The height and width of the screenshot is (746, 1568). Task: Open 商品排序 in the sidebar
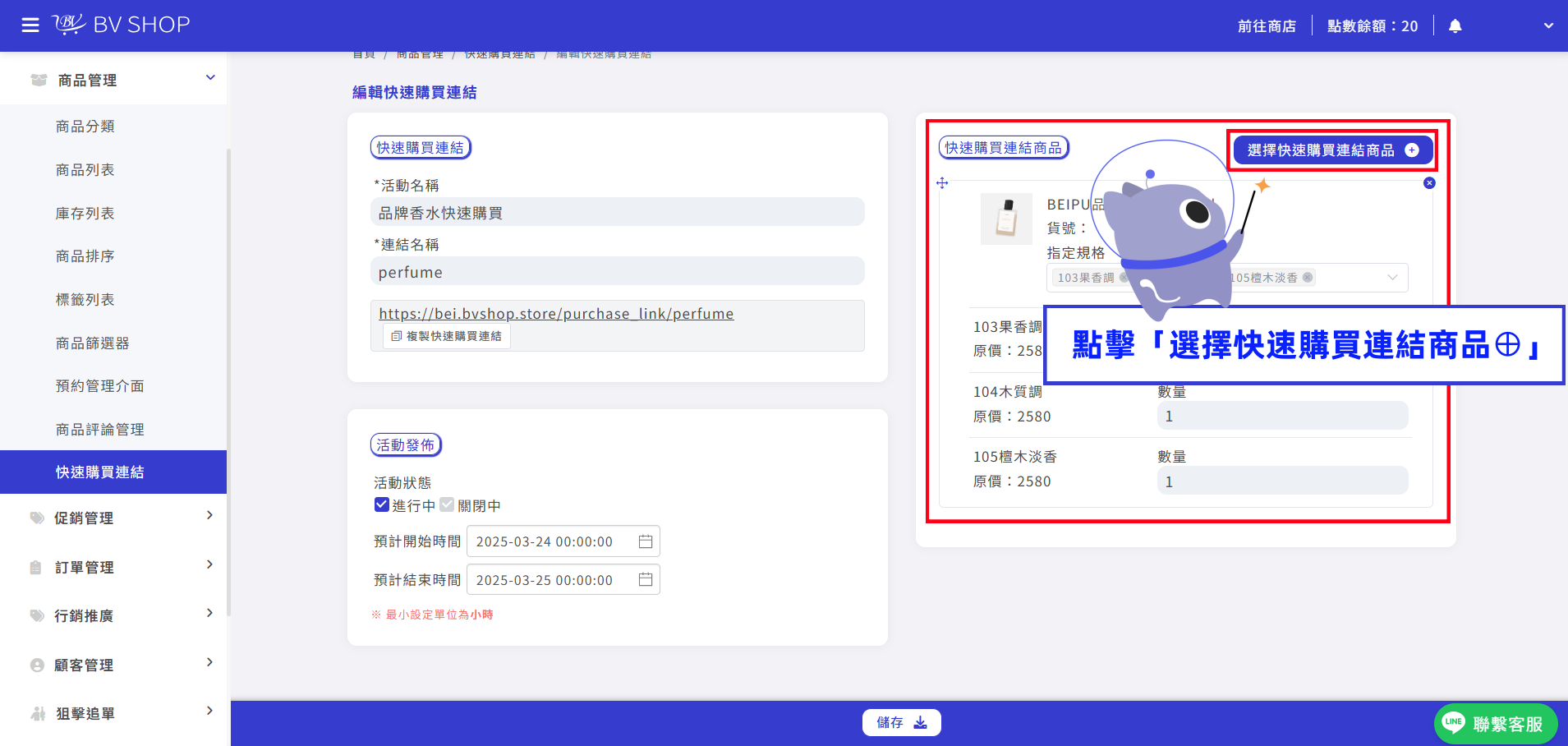pyautogui.click(x=85, y=256)
